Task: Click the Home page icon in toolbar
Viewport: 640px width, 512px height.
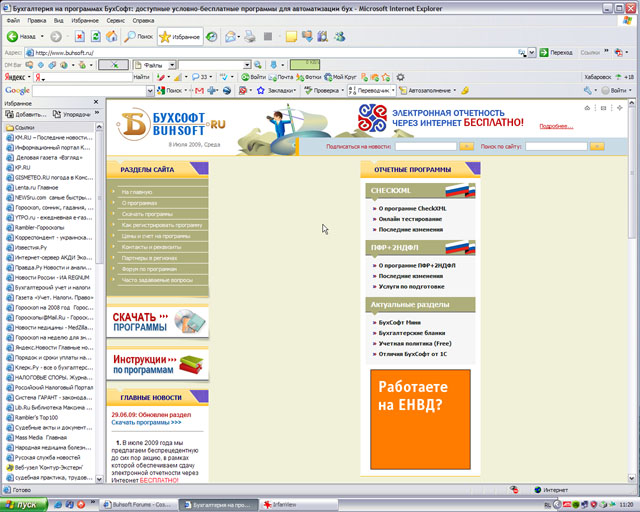Action: point(113,36)
